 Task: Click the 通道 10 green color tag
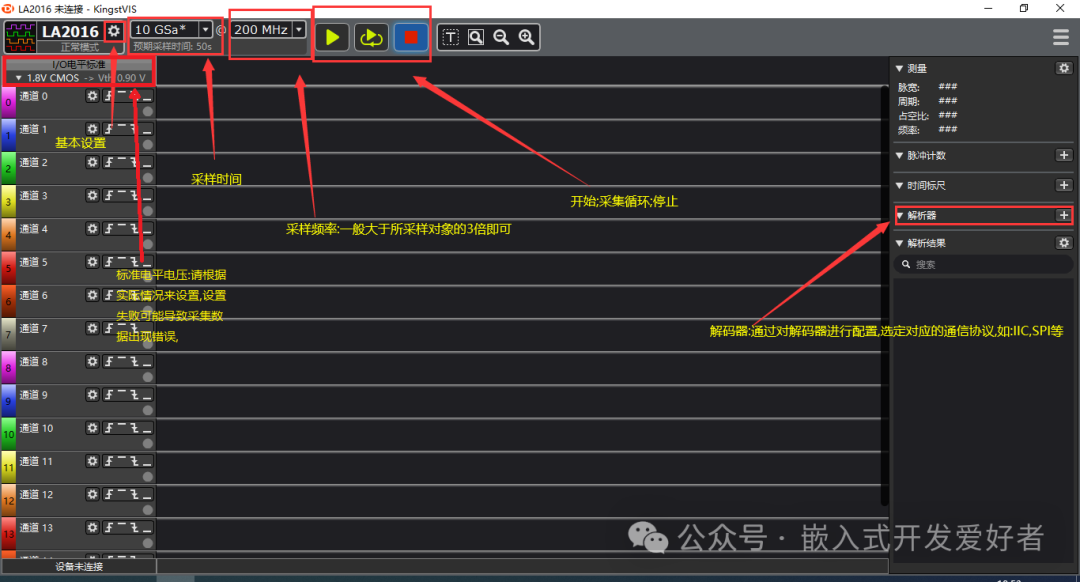(8, 433)
